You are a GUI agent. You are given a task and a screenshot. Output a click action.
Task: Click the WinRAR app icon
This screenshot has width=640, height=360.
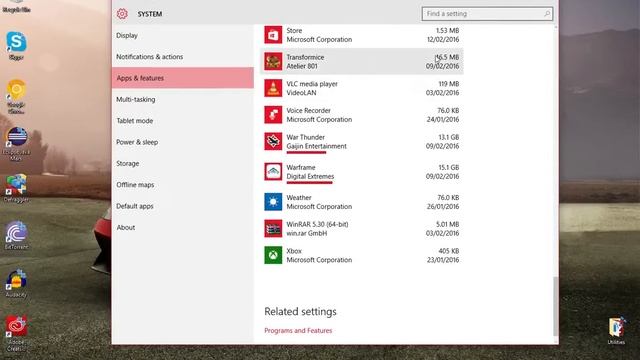(273, 228)
